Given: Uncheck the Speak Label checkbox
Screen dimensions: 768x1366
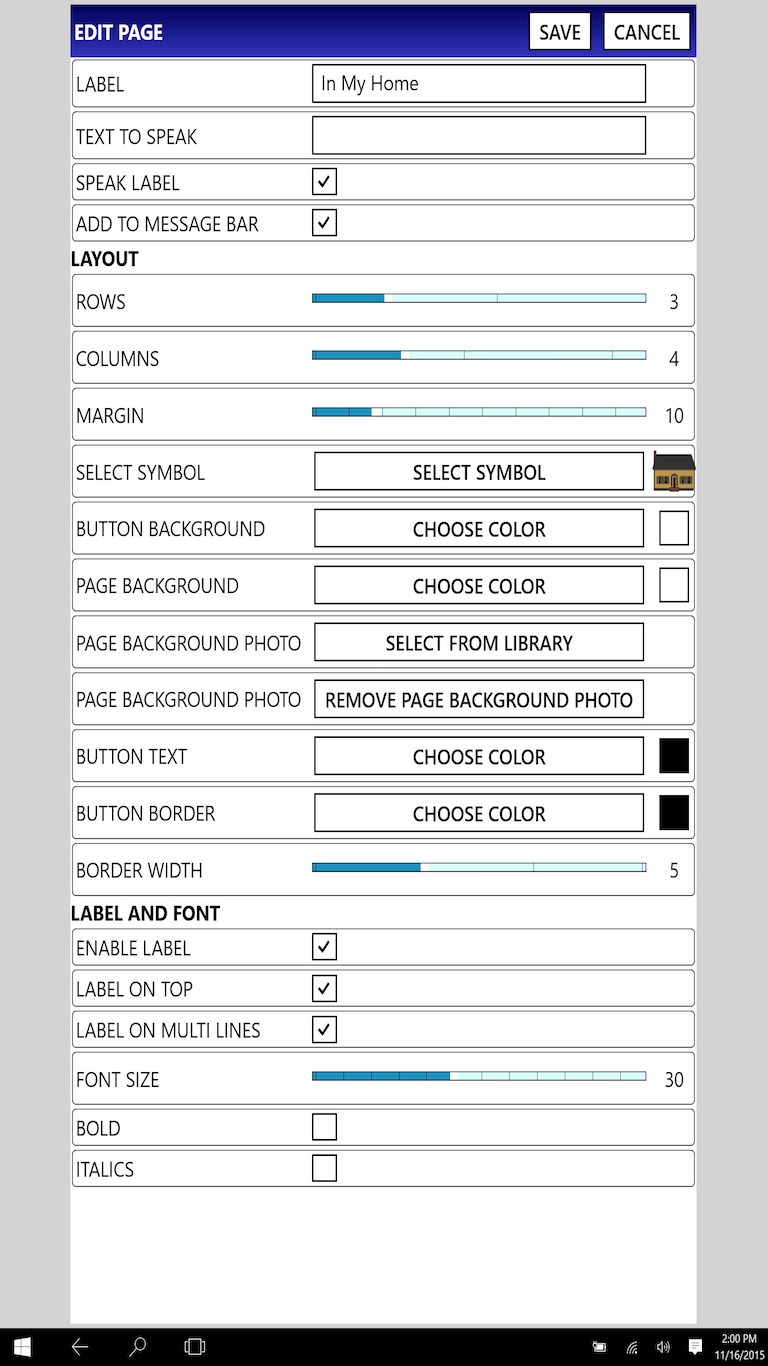Looking at the screenshot, I should (x=324, y=182).
